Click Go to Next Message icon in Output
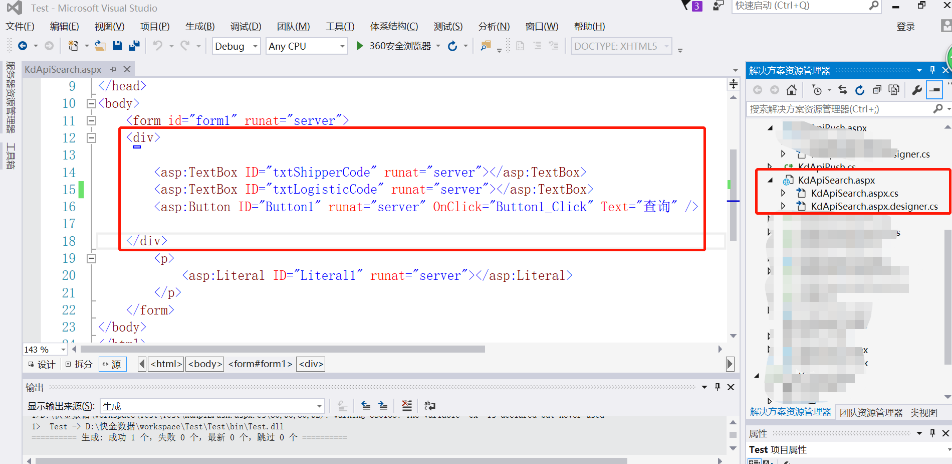Image resolution: width=952 pixels, height=464 pixels. (x=383, y=405)
